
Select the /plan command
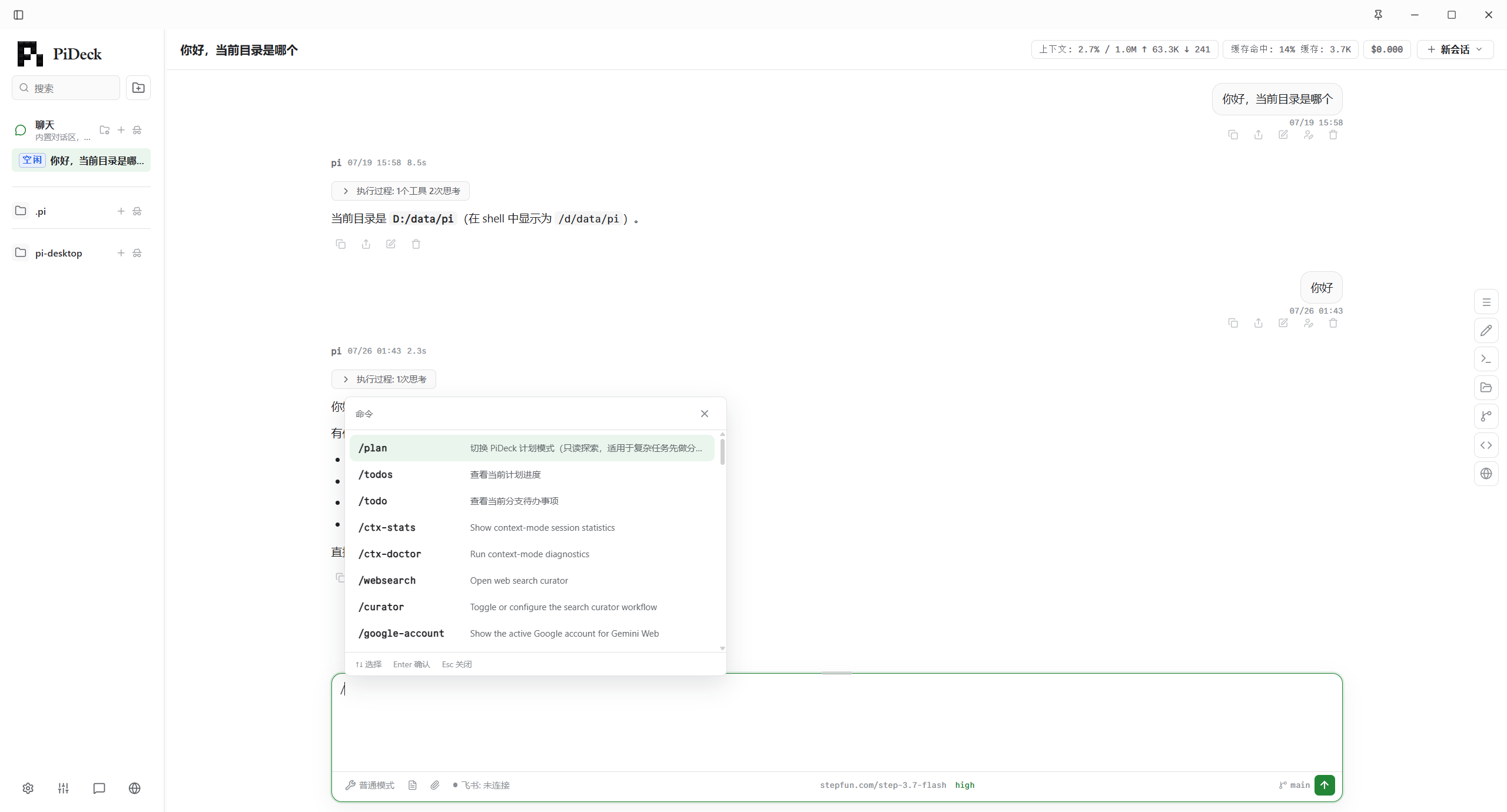pyautogui.click(x=532, y=448)
